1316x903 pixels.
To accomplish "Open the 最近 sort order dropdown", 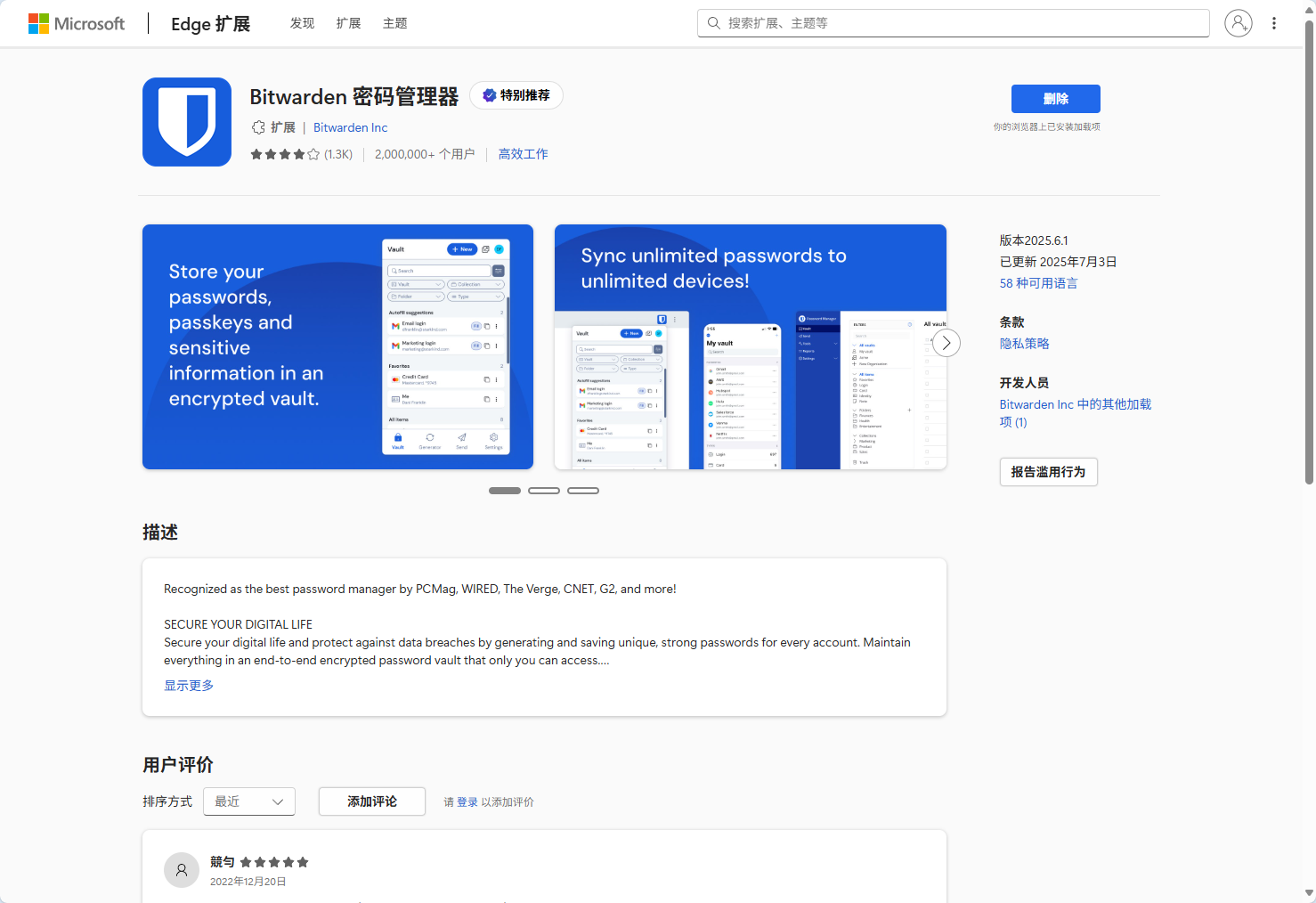I will (249, 801).
